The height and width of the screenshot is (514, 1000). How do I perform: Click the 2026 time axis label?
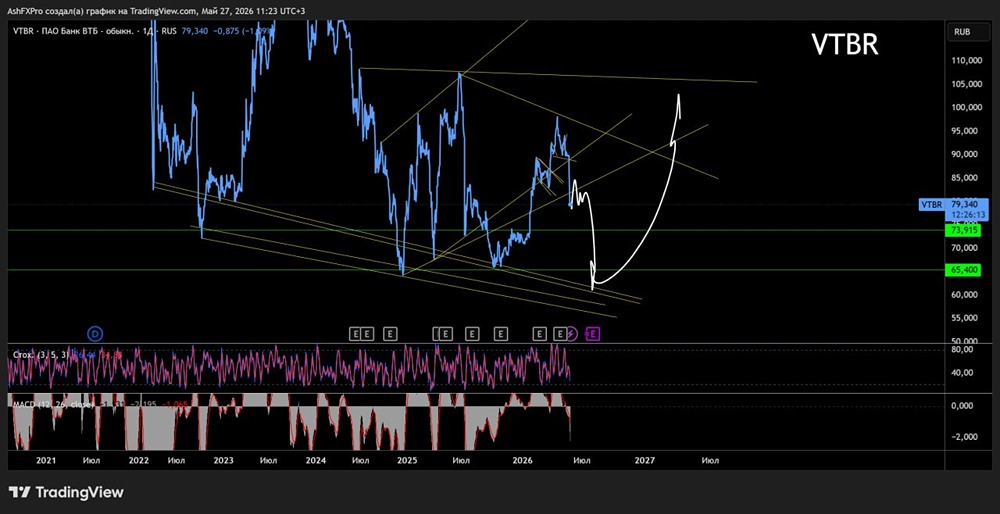(x=523, y=460)
